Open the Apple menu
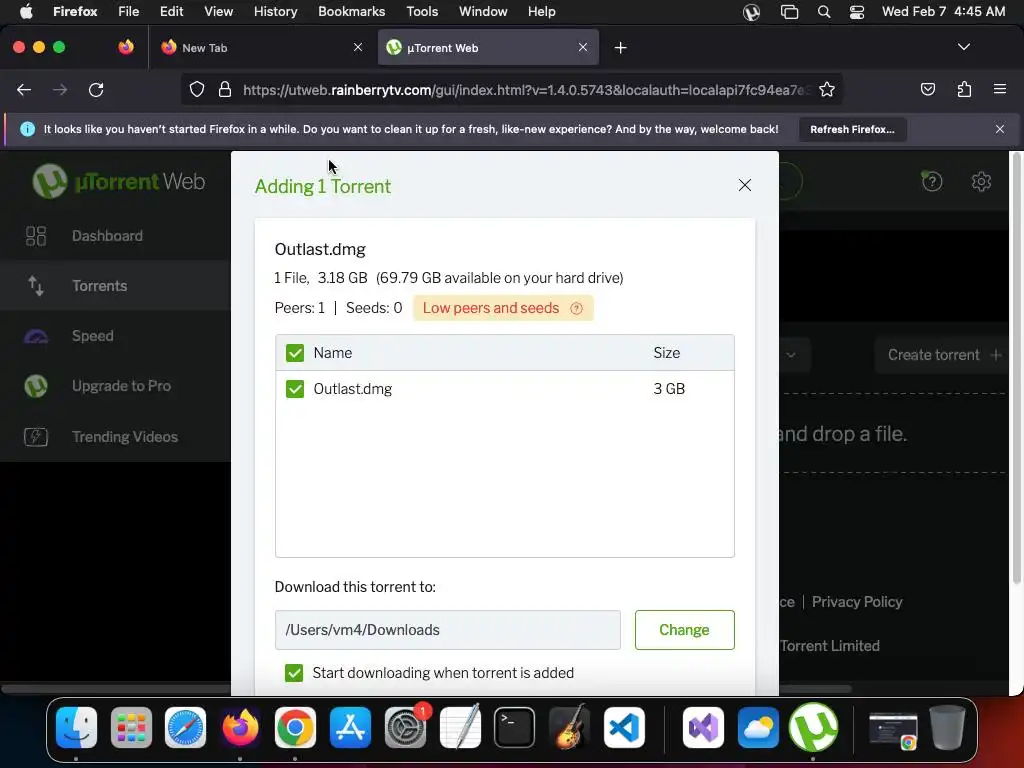 25,12
